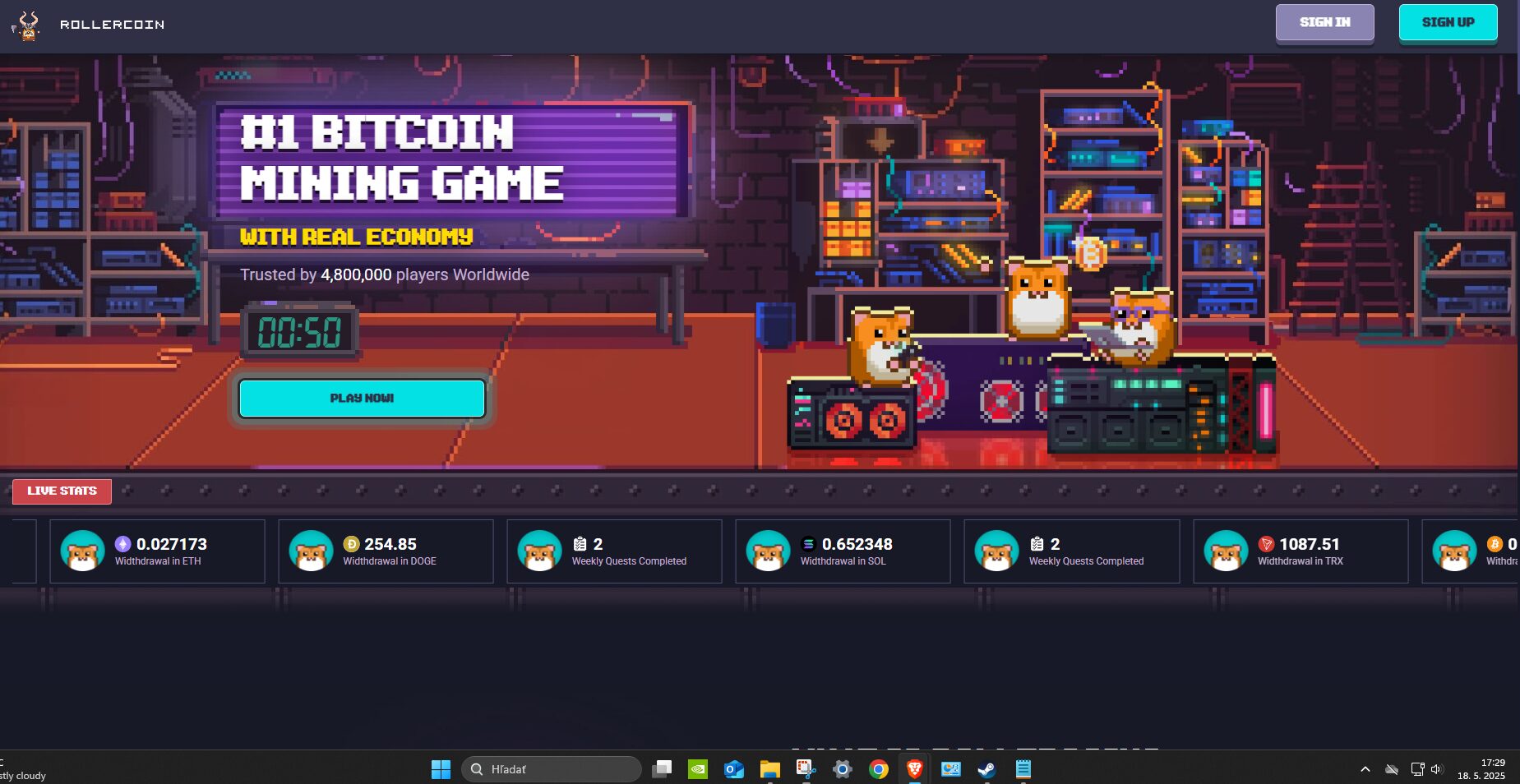The width and height of the screenshot is (1520, 784).
Task: Open the Windows Start menu
Action: coord(441,769)
